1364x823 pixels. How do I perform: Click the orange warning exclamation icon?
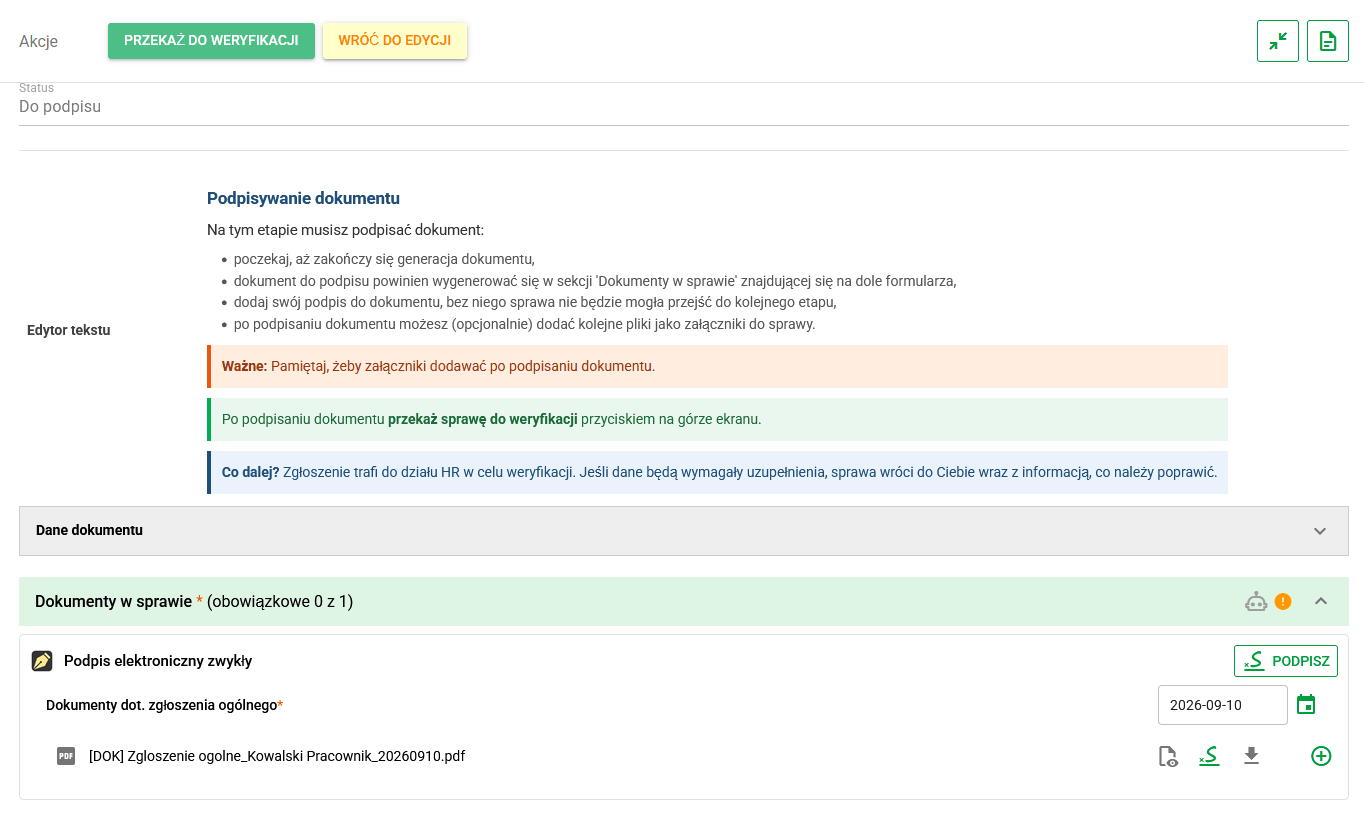click(x=1283, y=602)
